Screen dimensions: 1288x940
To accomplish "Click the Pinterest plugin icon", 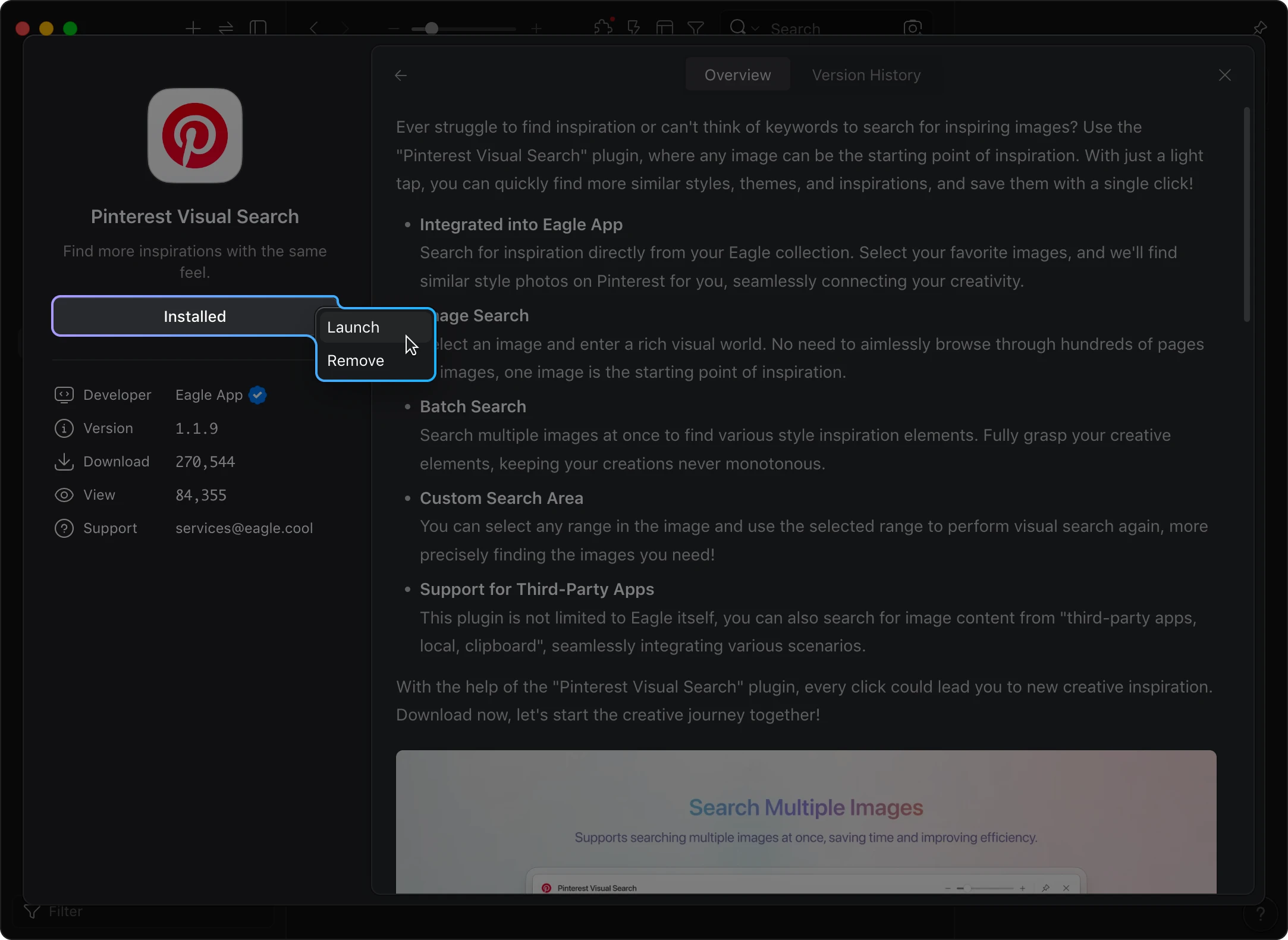I will coord(195,136).
